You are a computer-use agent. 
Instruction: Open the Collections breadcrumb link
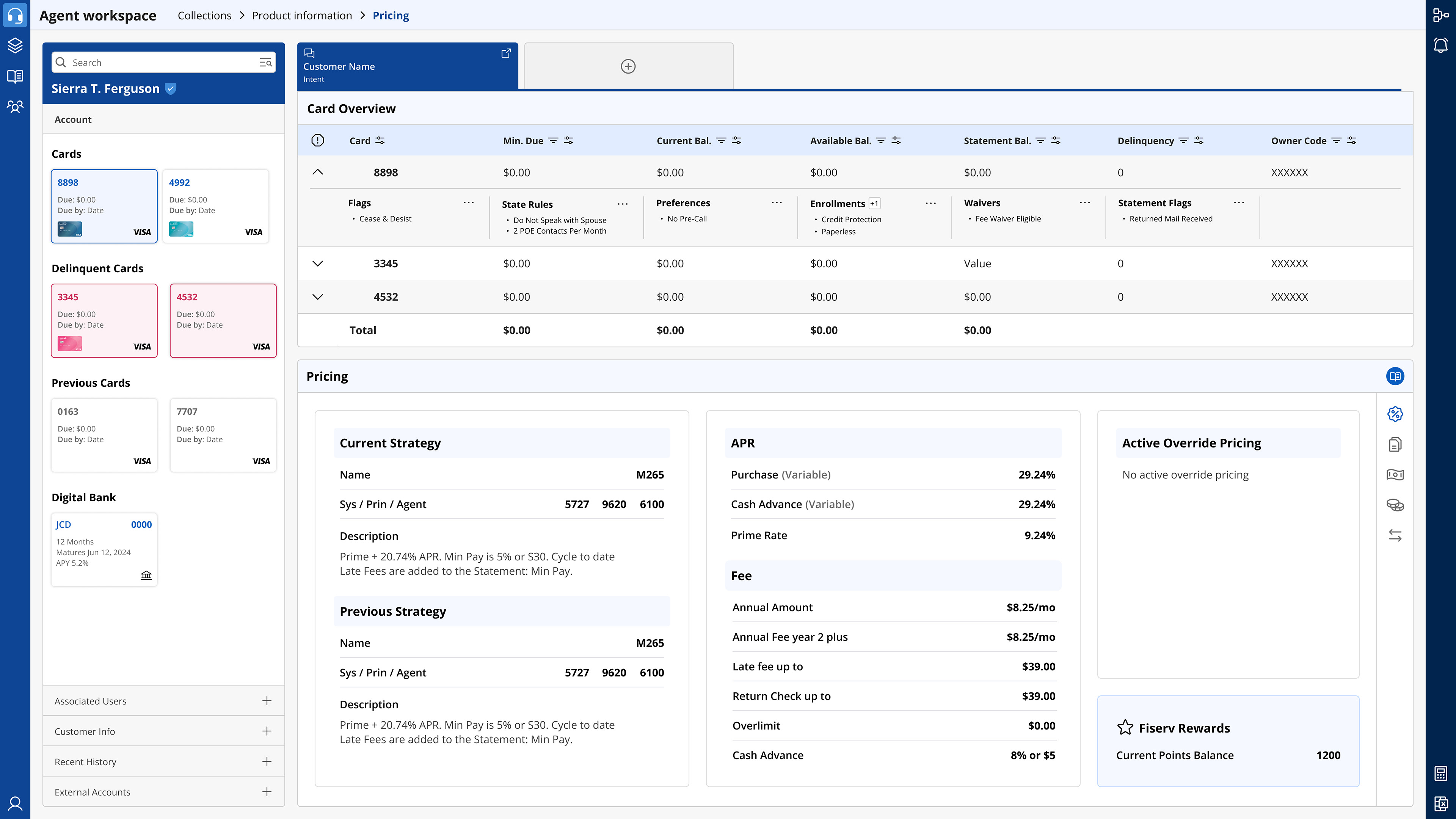click(204, 15)
